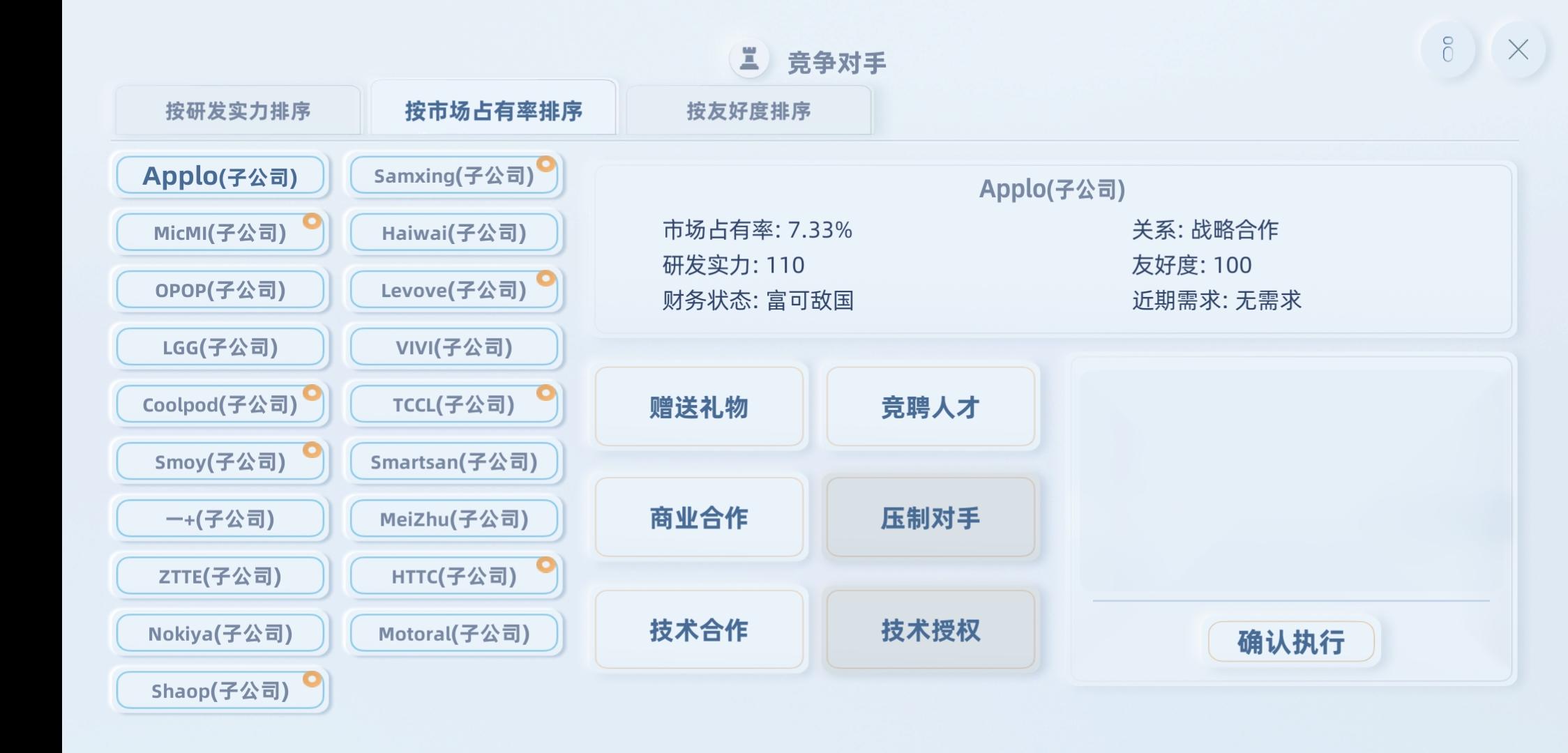Choose 竞聘人才 action
This screenshot has width=1568, height=753.
point(930,406)
